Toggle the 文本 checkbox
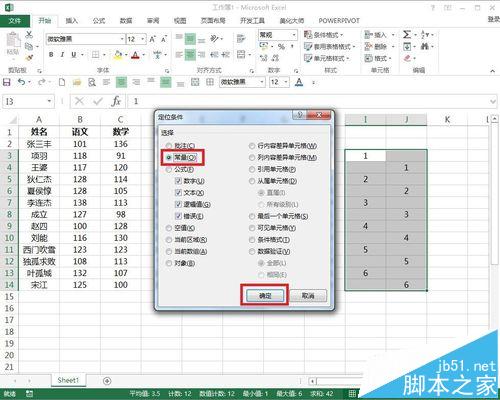The image size is (500, 400). pos(189,193)
